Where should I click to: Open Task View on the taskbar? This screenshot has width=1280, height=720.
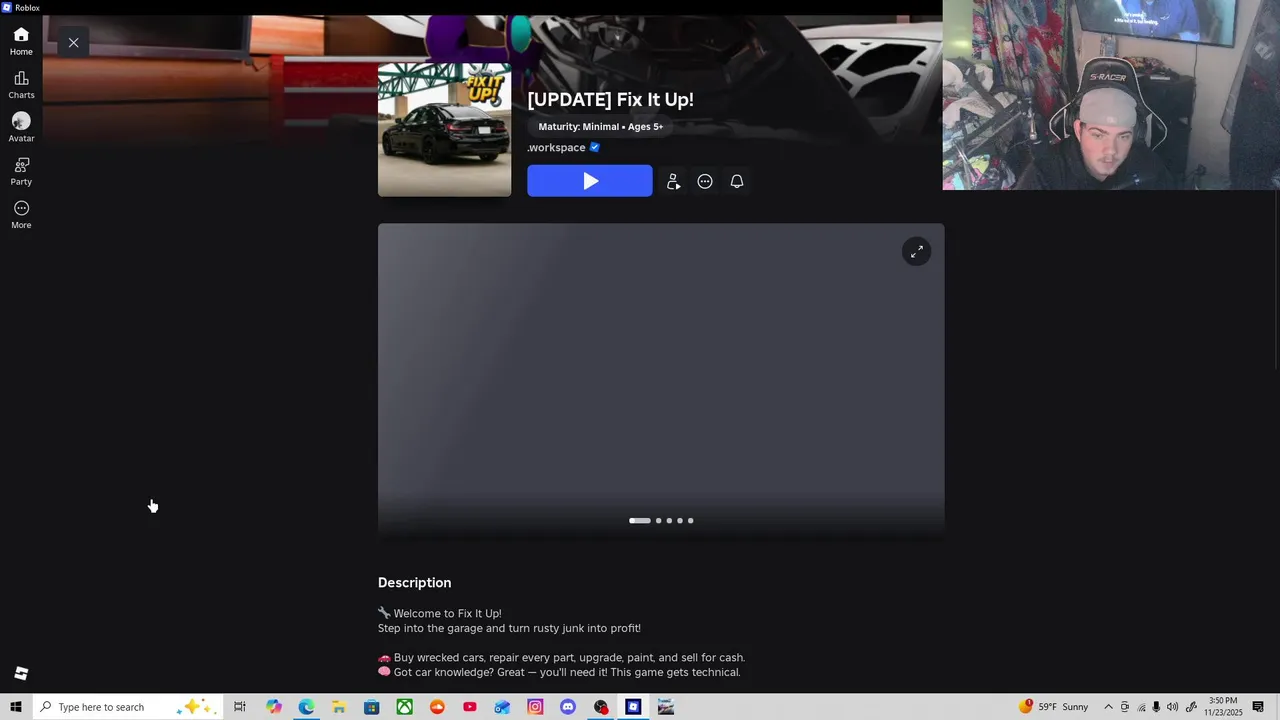pyautogui.click(x=240, y=707)
